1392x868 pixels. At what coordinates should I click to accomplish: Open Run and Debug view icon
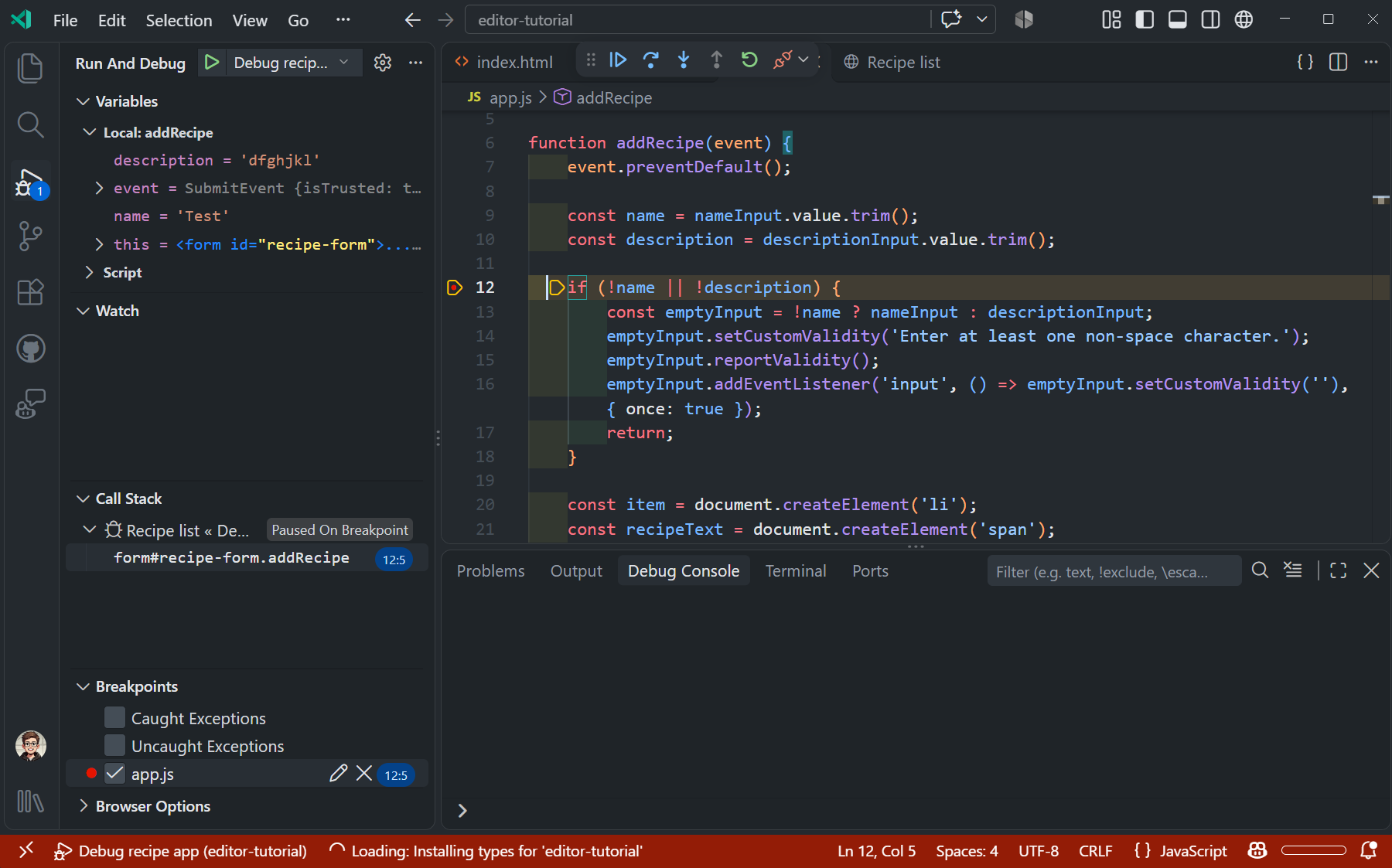click(x=30, y=182)
